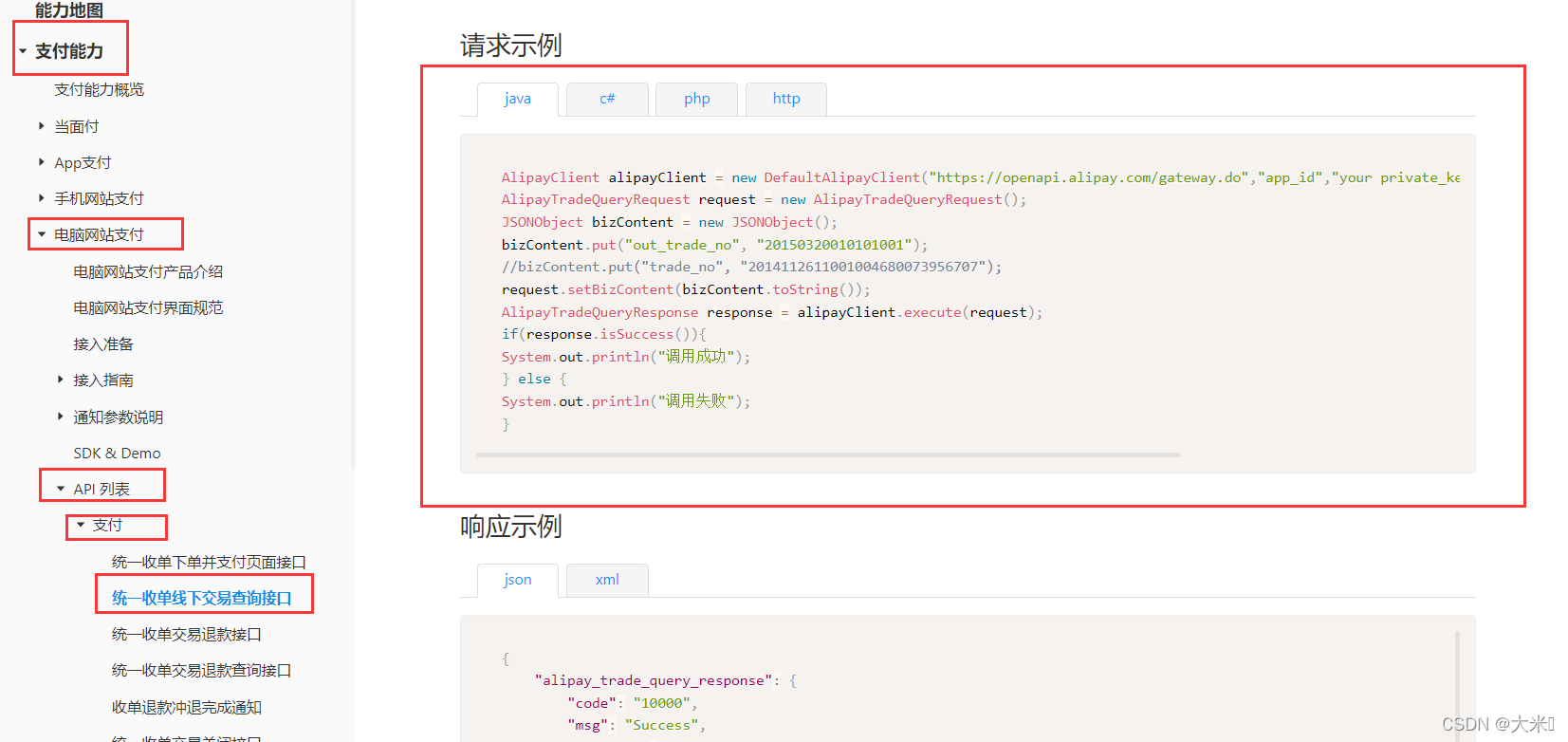Collapse the 支付能力 section arrow
Image resolution: width=1568 pixels, height=742 pixels.
point(23,51)
